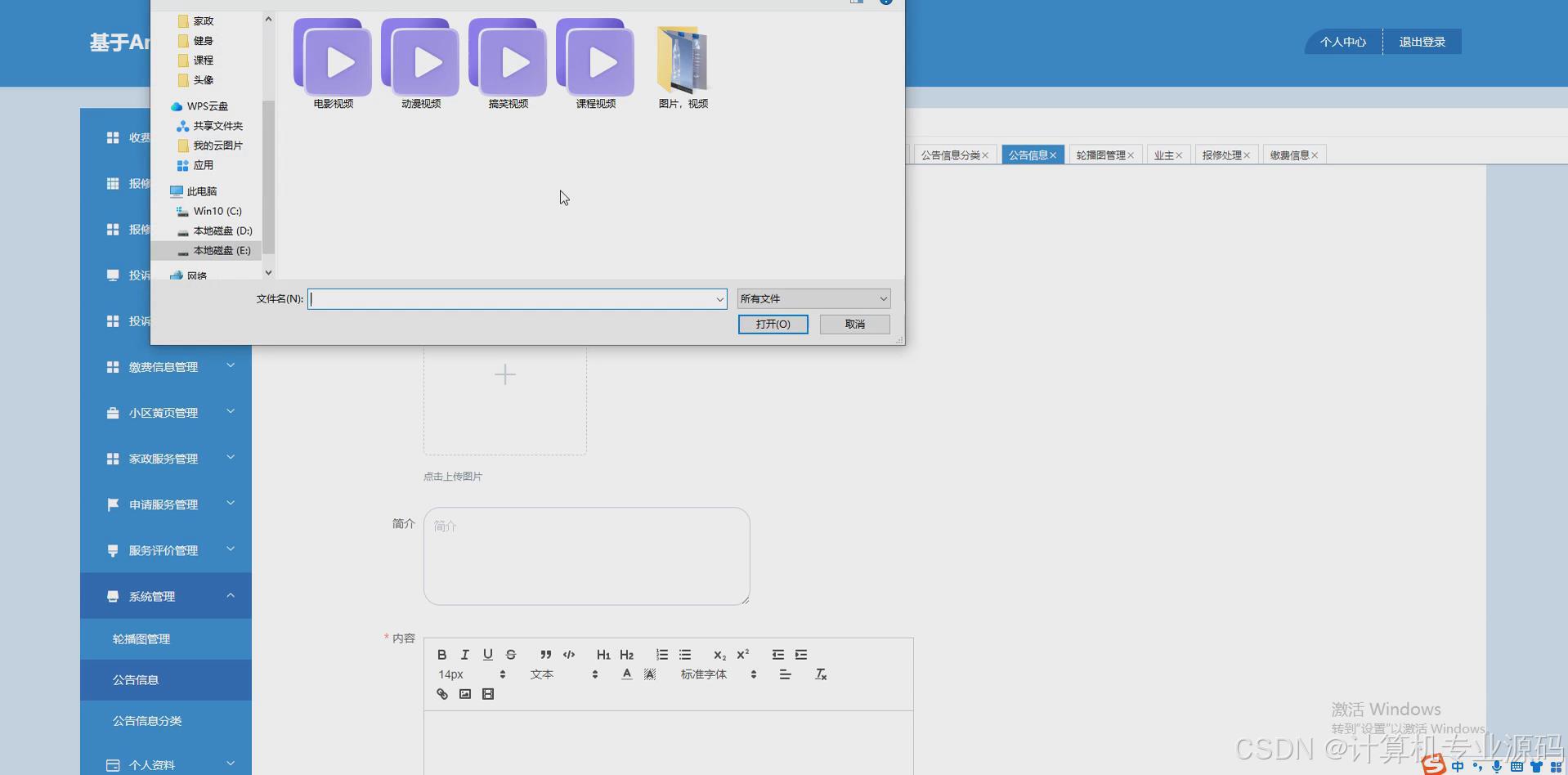Click 打开(O) in the file dialog
Image resolution: width=1568 pixels, height=775 pixels.
click(773, 325)
